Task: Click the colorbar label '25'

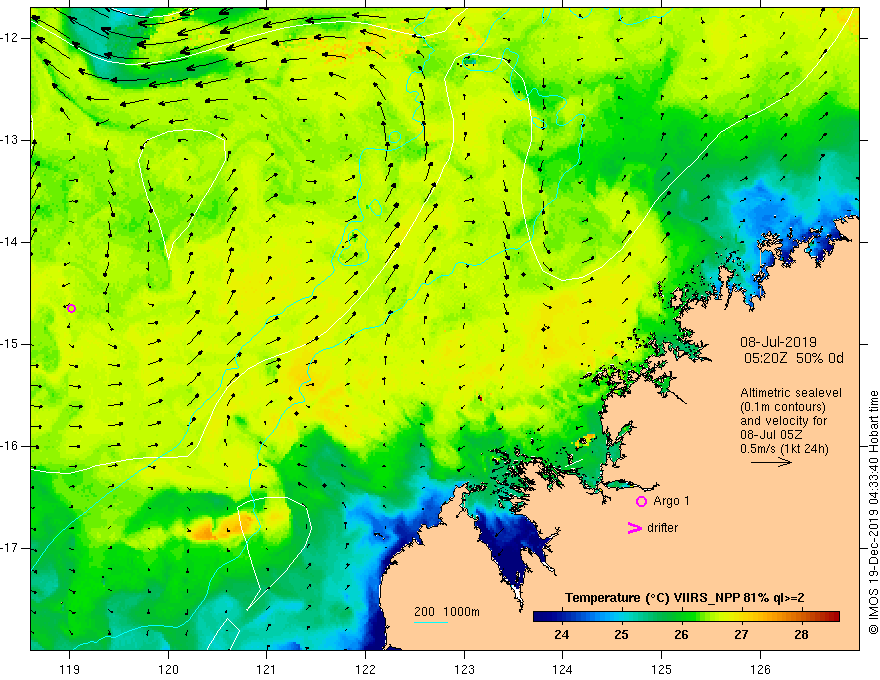Action: 621,635
